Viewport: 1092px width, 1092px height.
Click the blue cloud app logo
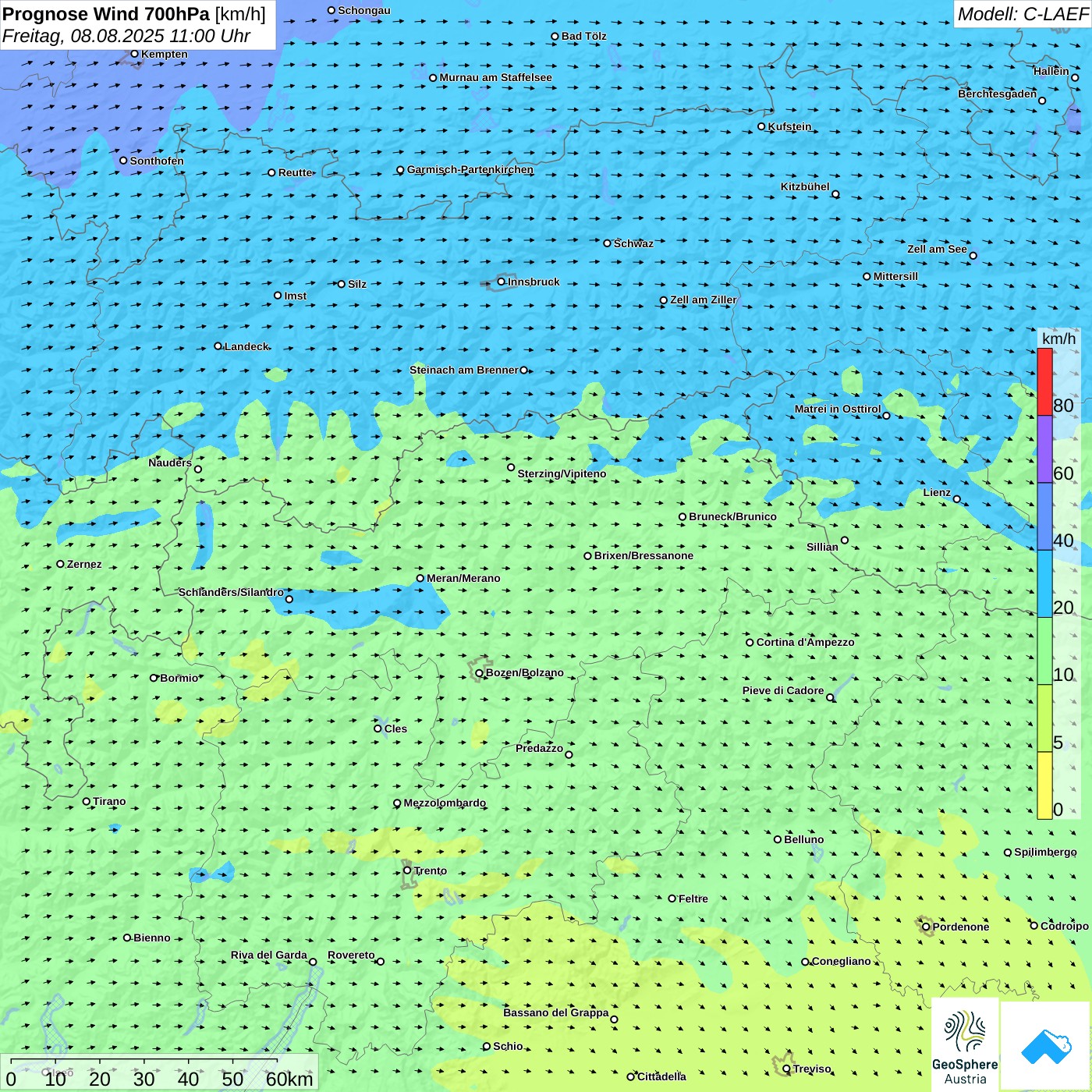point(1046,1047)
